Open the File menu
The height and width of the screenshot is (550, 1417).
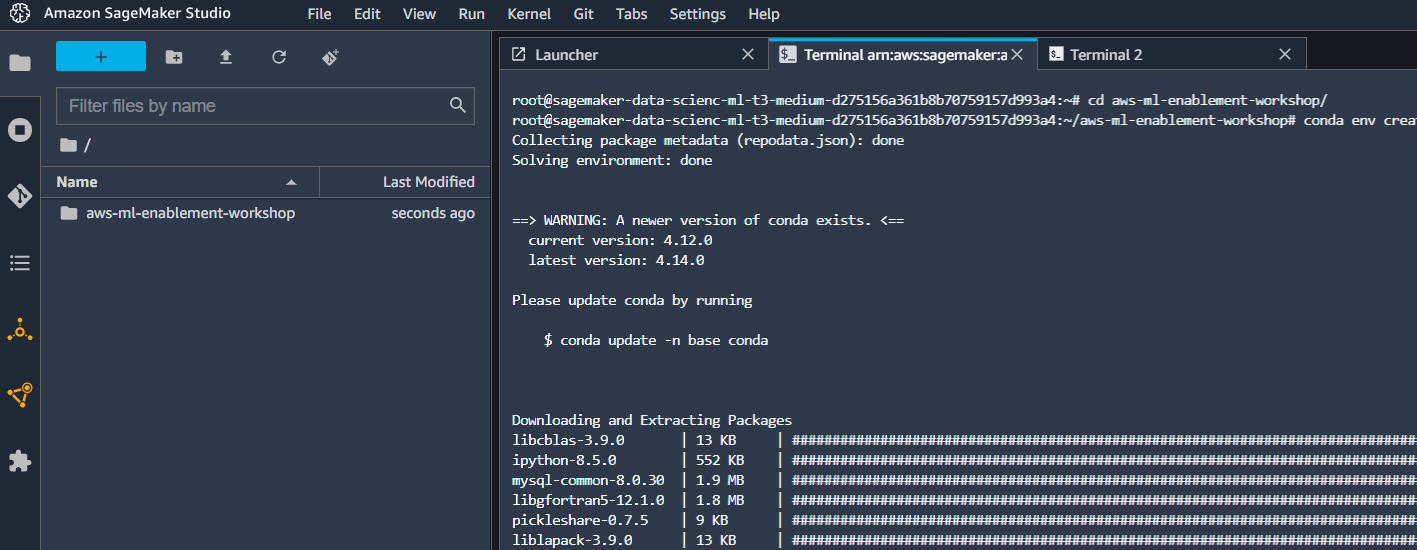click(320, 14)
